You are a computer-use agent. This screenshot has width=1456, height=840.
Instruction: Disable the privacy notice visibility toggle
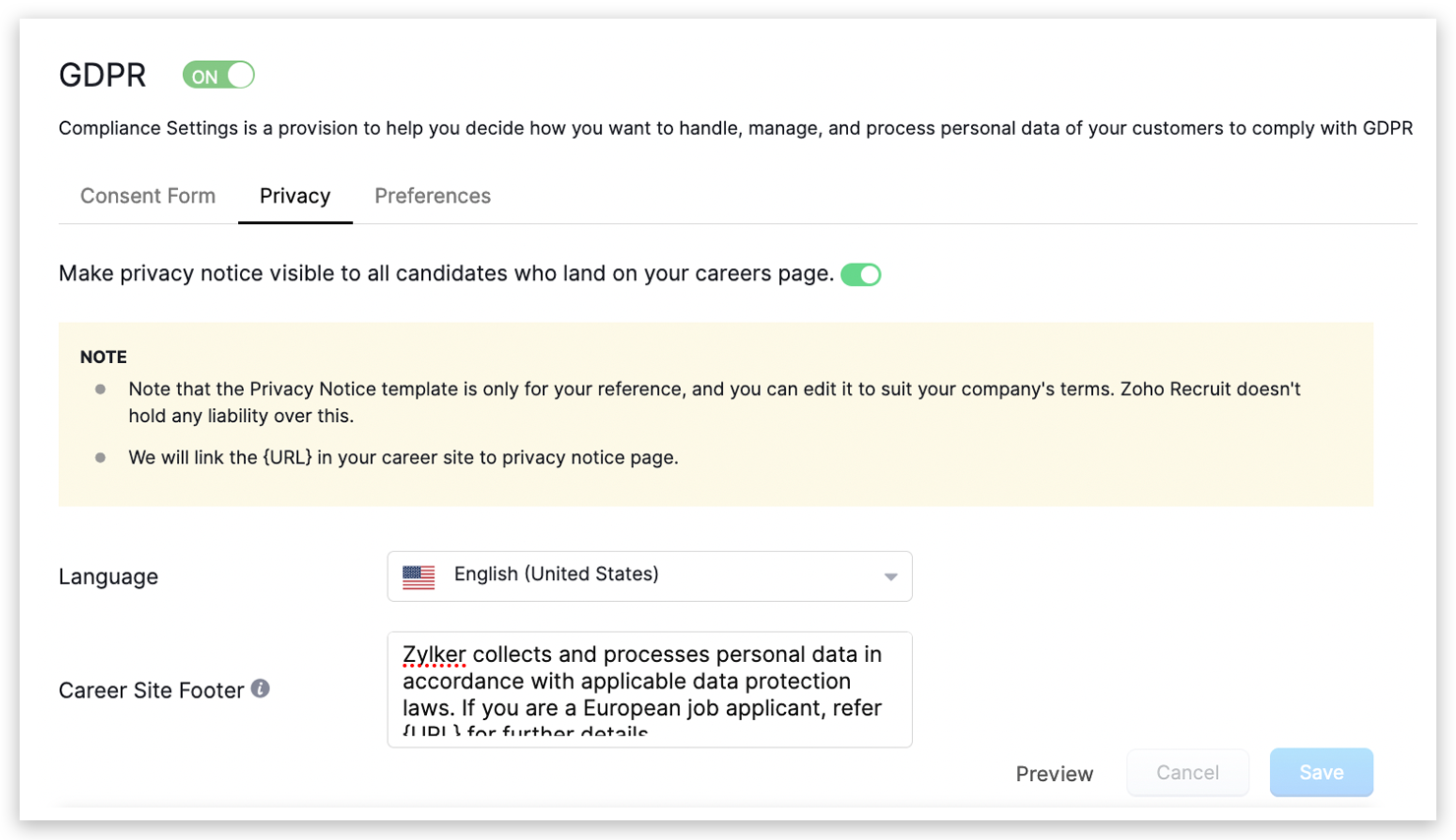pos(861,274)
